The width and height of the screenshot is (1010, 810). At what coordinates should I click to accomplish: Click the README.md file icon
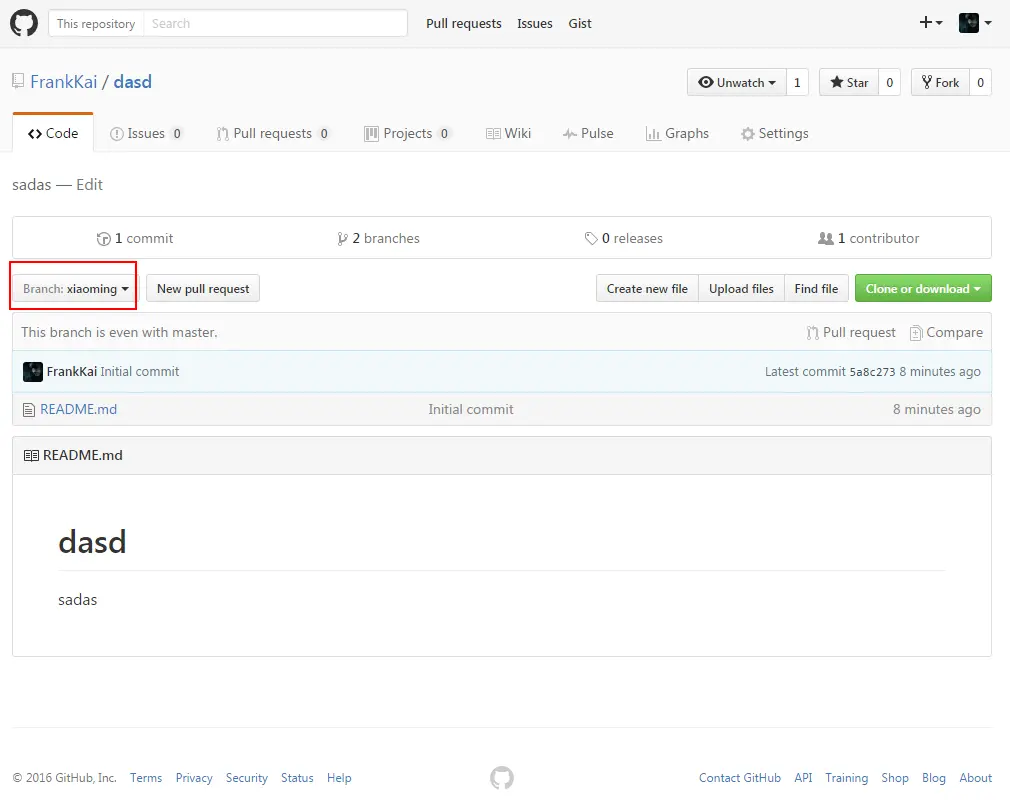(x=29, y=410)
